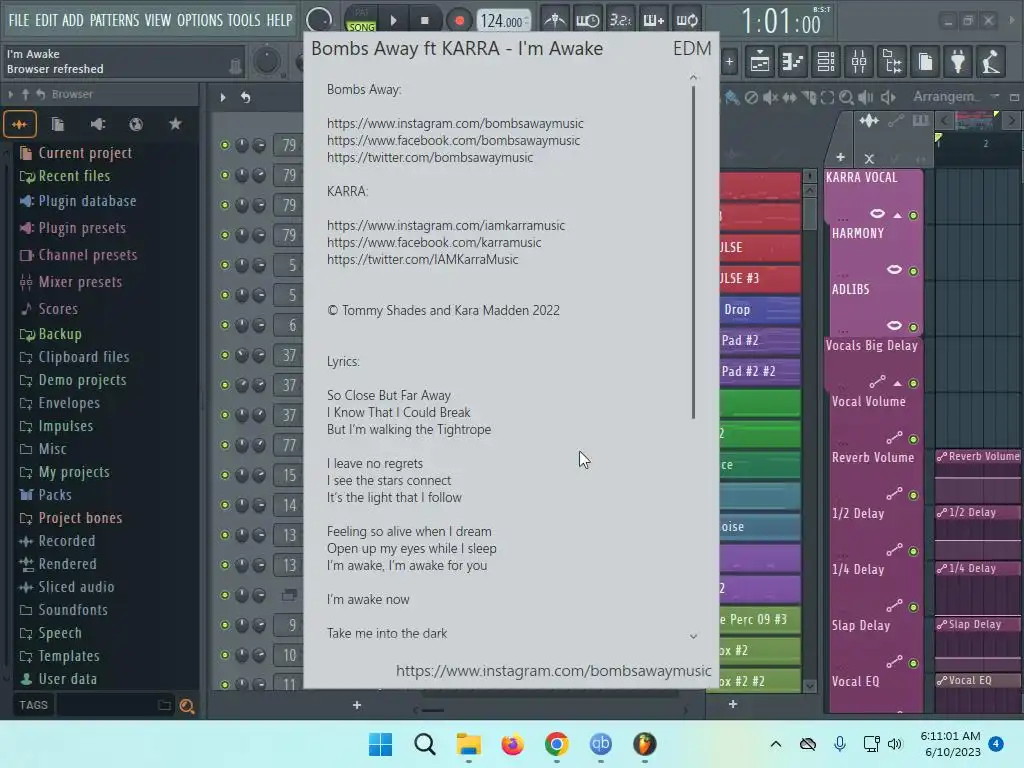Image resolution: width=1024 pixels, height=768 pixels.
Task: Click the Bombs Away Instagram link
Action: click(455, 123)
